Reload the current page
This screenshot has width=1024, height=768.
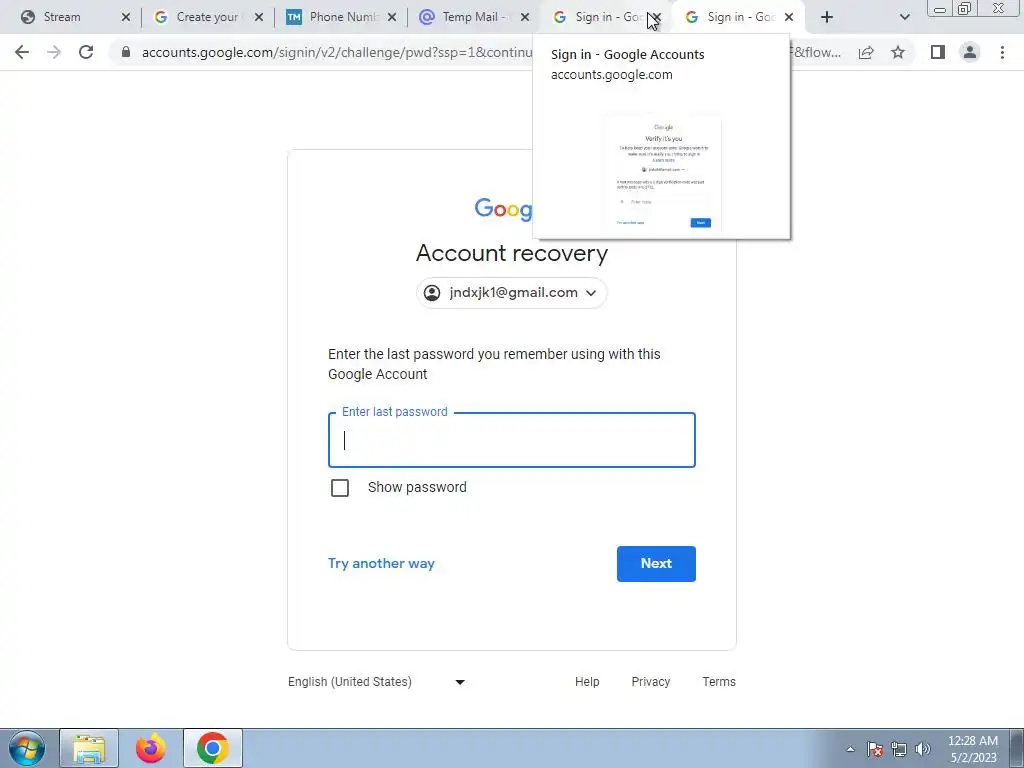[86, 52]
